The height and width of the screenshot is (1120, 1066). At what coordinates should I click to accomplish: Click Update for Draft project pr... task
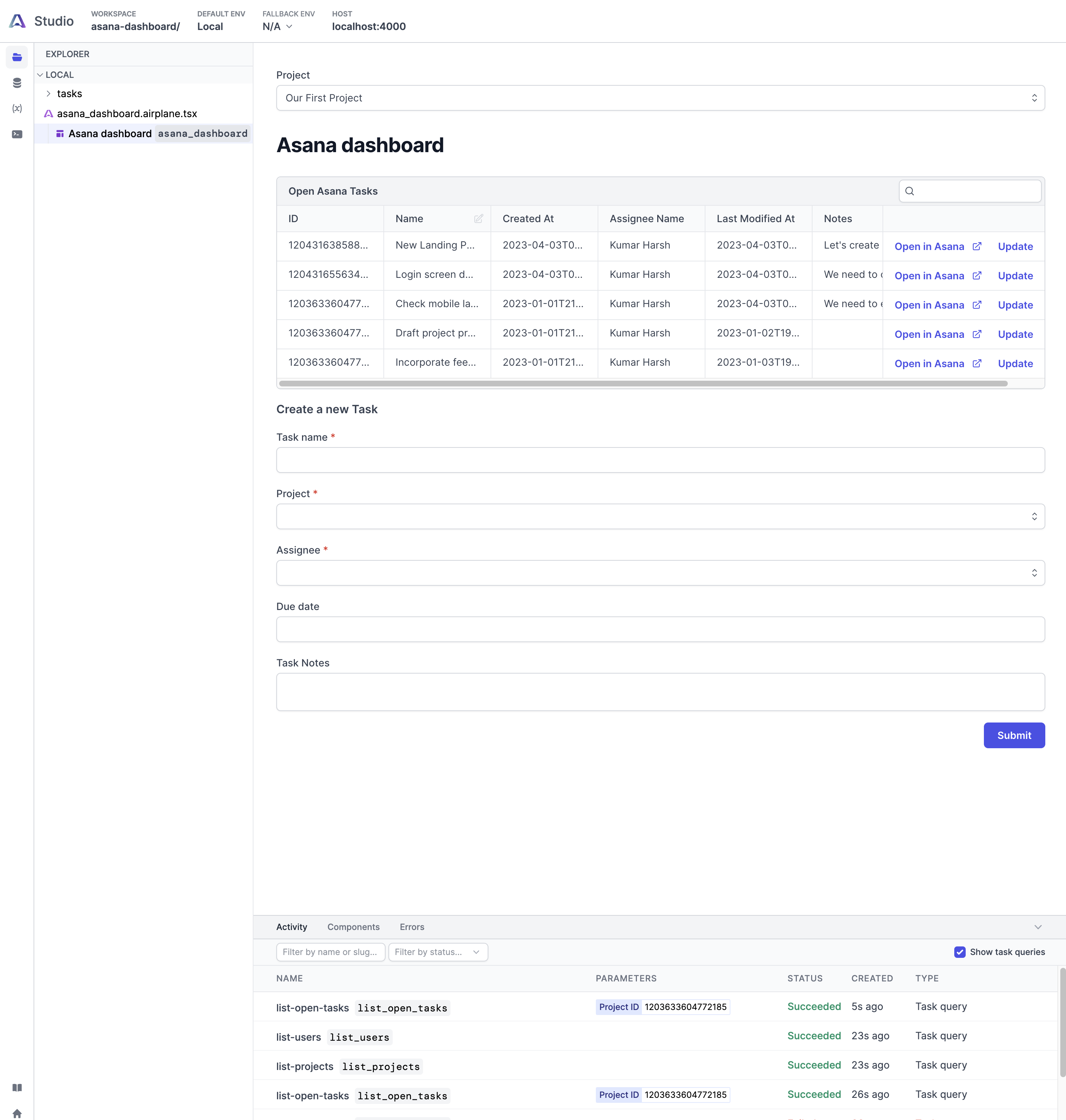1015,334
